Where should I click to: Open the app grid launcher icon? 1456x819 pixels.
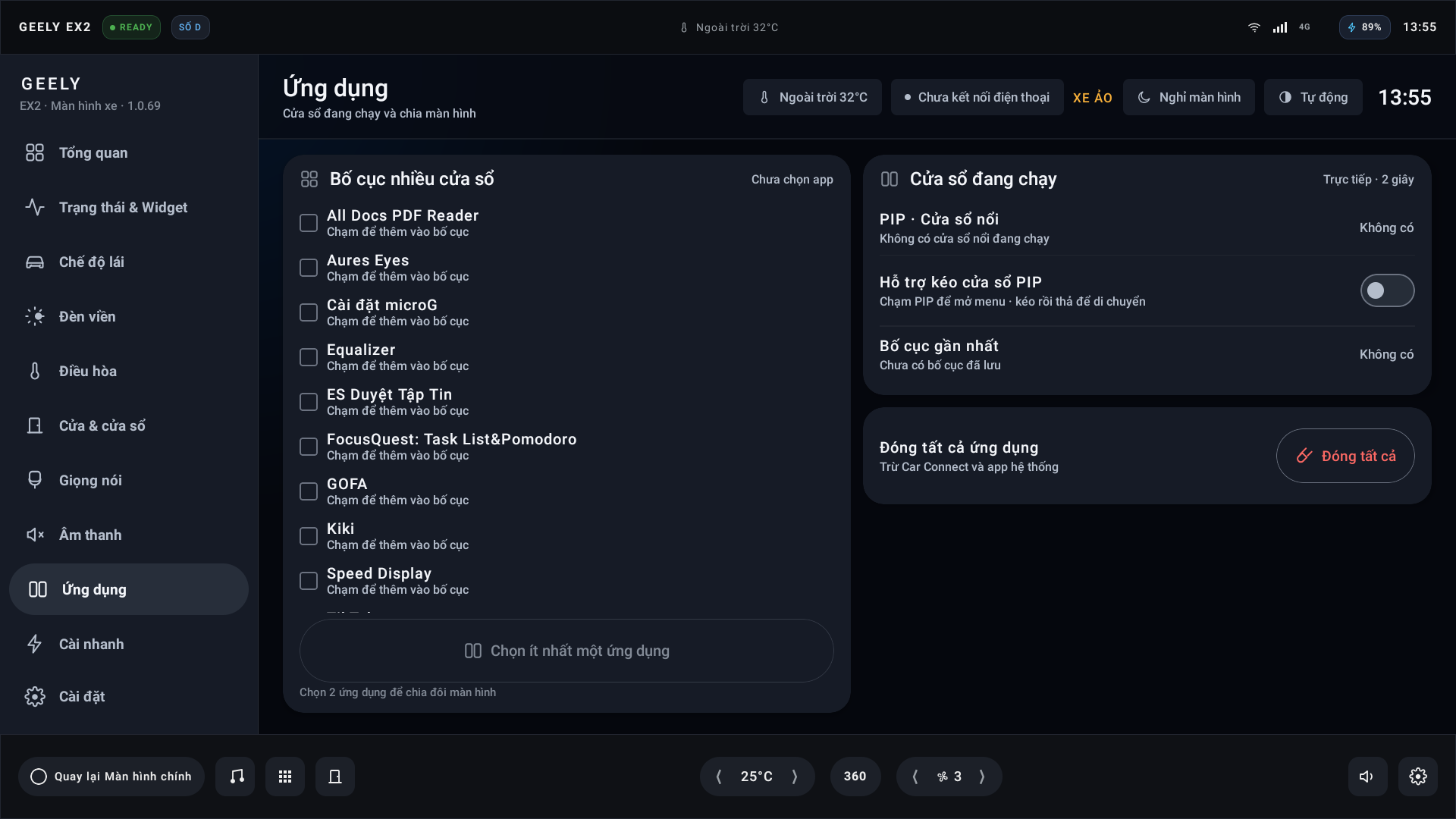click(x=285, y=776)
